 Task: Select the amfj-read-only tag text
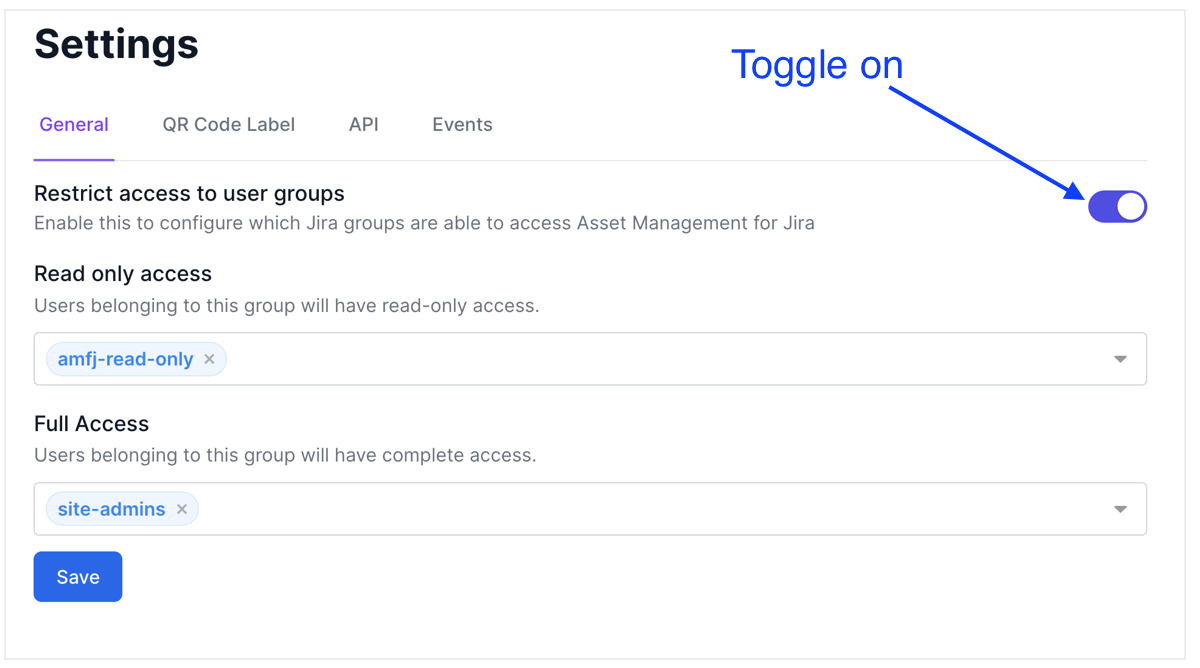[125, 359]
